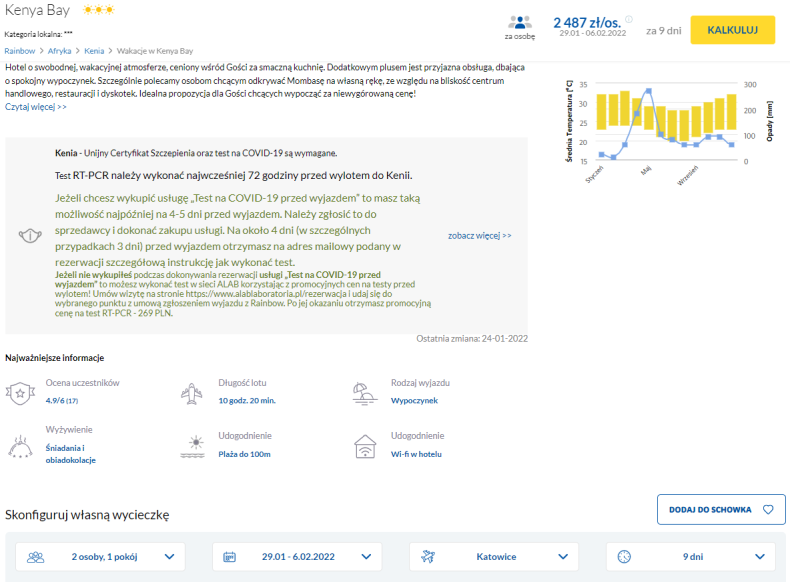Click the 'Skonfiguruj własną wycieczkę' heading
This screenshot has height=582, width=790.
[x=87, y=515]
